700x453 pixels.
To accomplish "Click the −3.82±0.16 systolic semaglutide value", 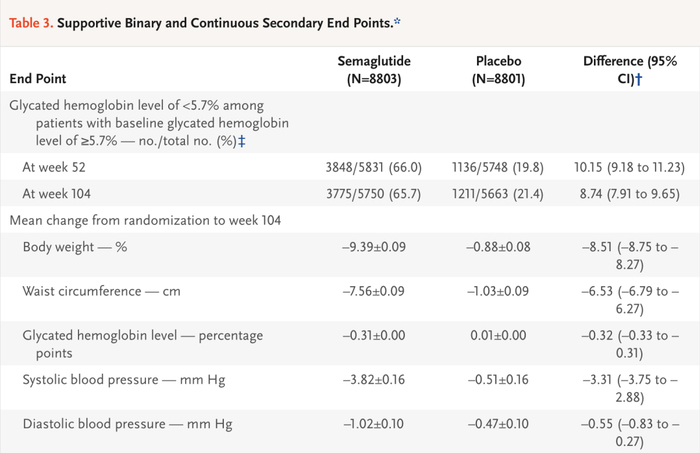I will (x=378, y=383).
